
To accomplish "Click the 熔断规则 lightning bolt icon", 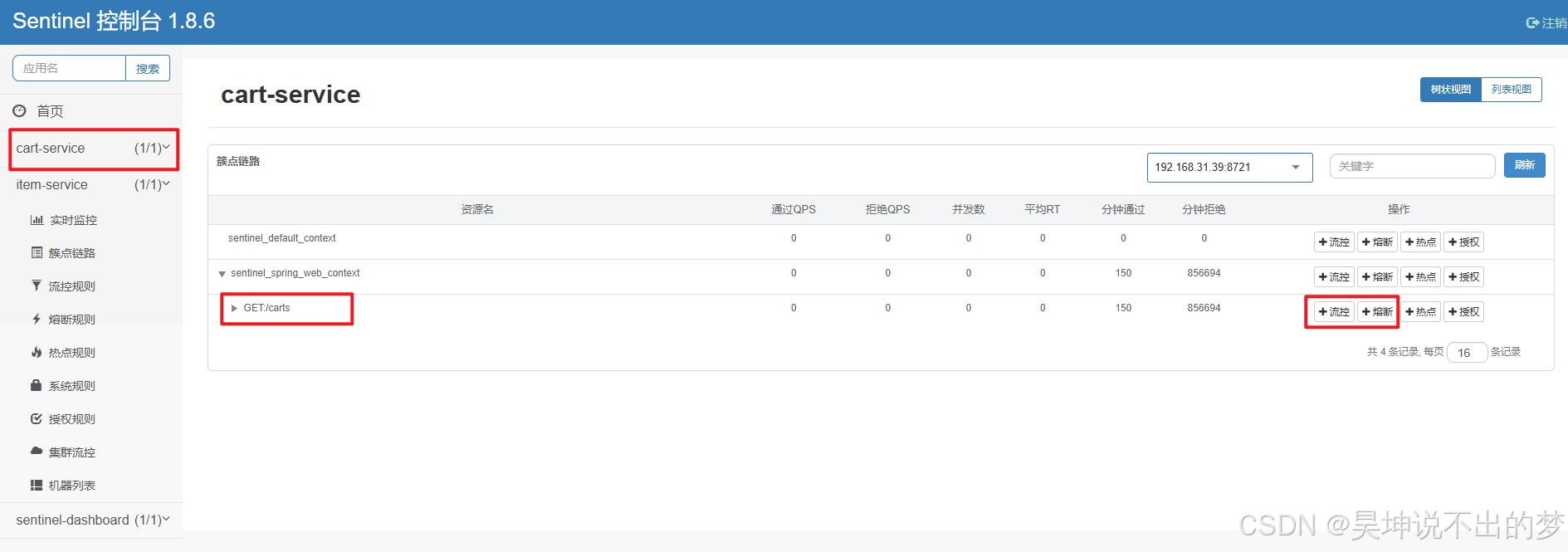I will pos(37,319).
